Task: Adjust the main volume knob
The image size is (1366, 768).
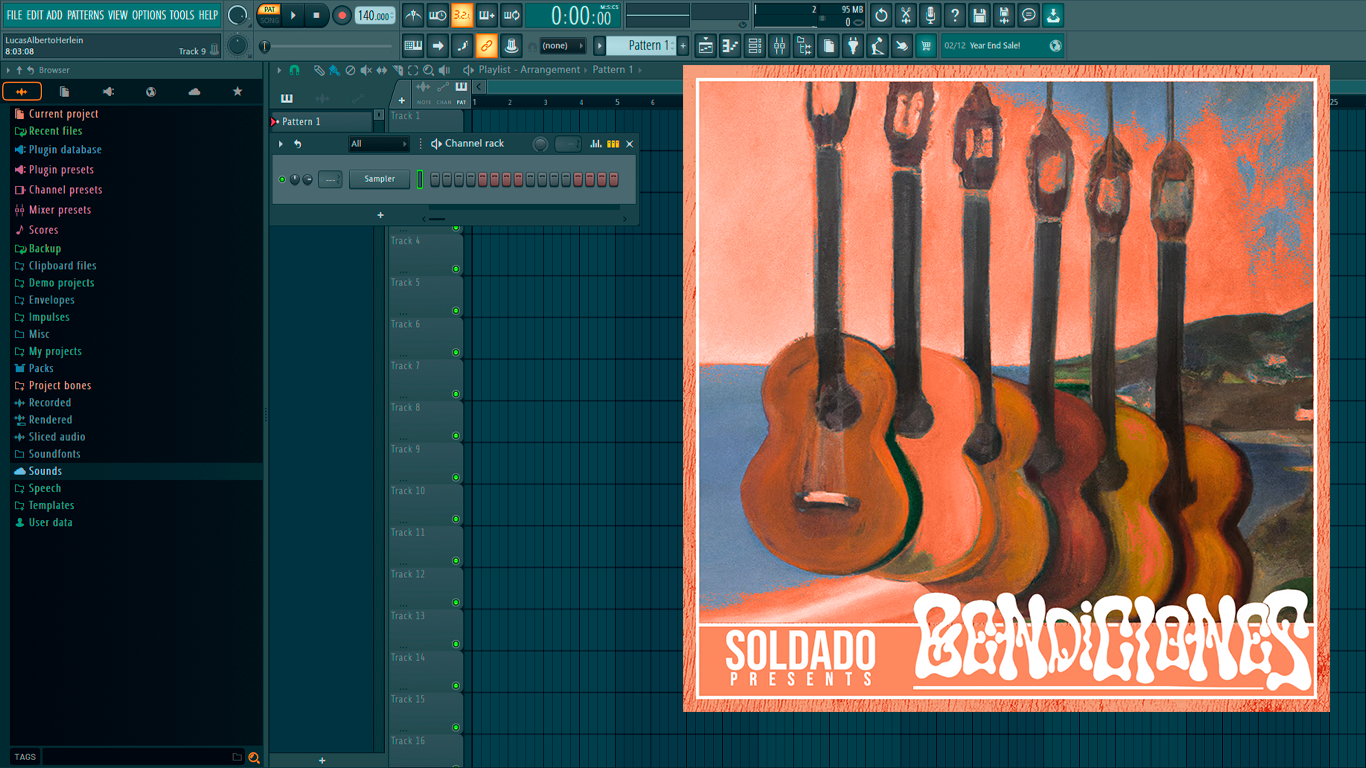Action: click(x=237, y=15)
